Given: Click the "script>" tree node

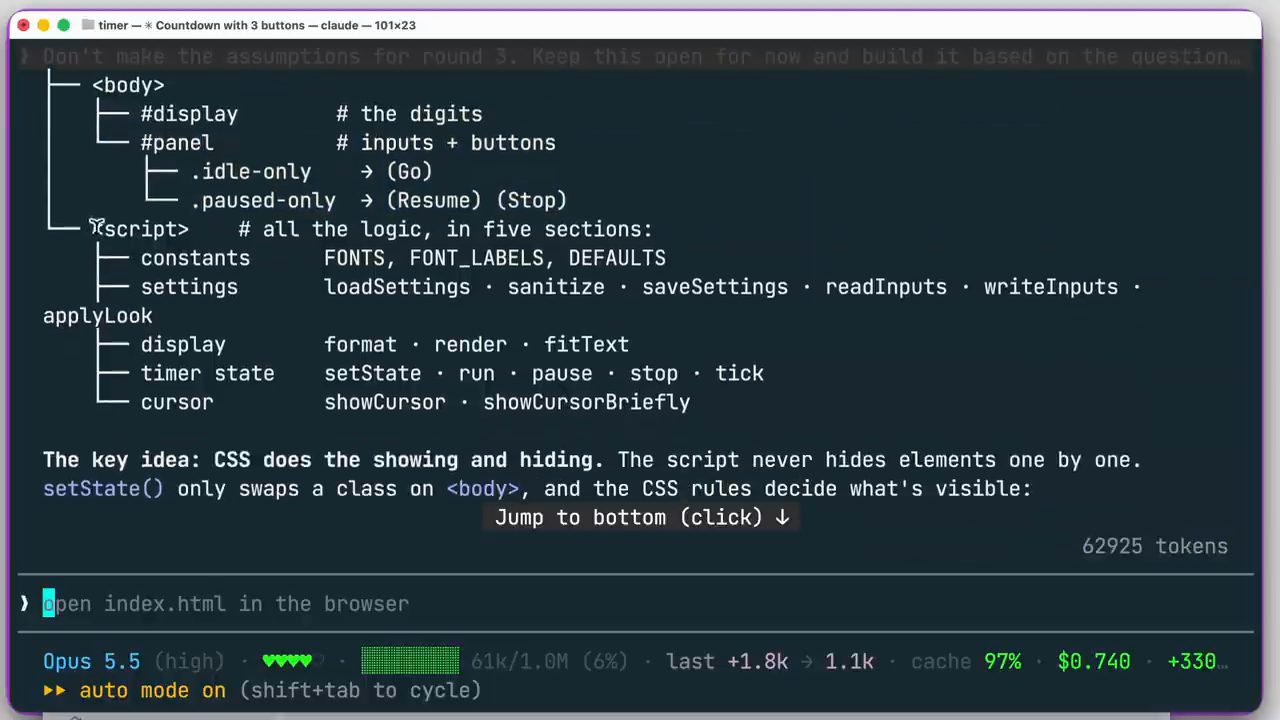Looking at the screenshot, I should [x=140, y=230].
